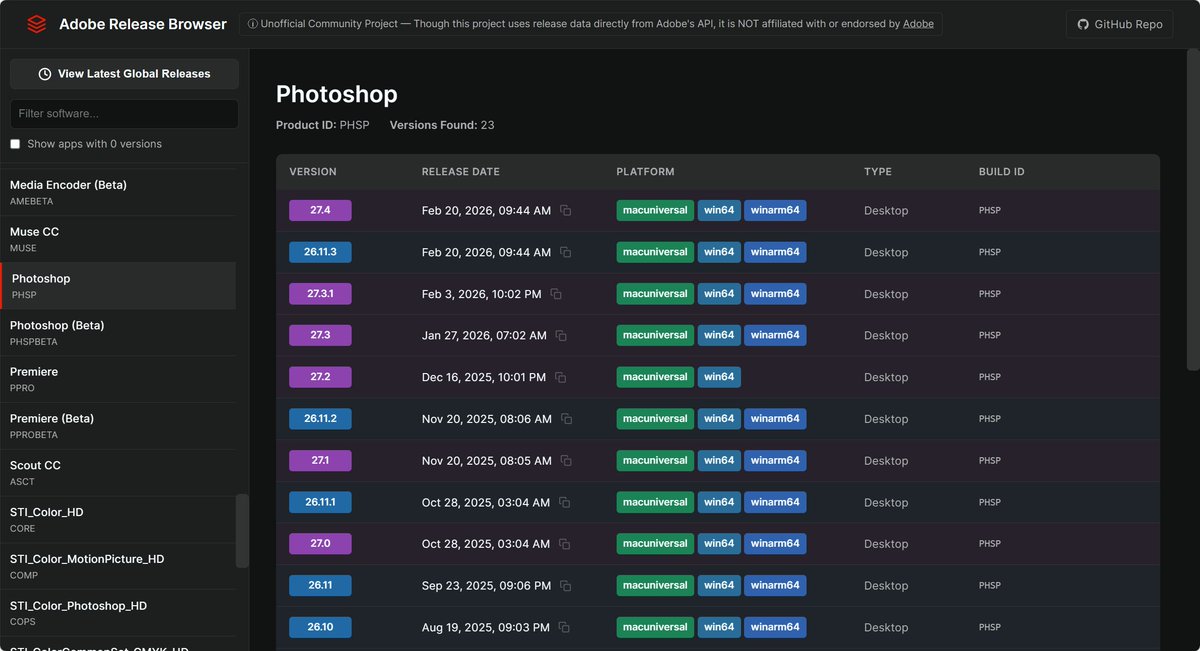
Task: Click macuniversal tag in 27.4 row
Action: point(655,210)
